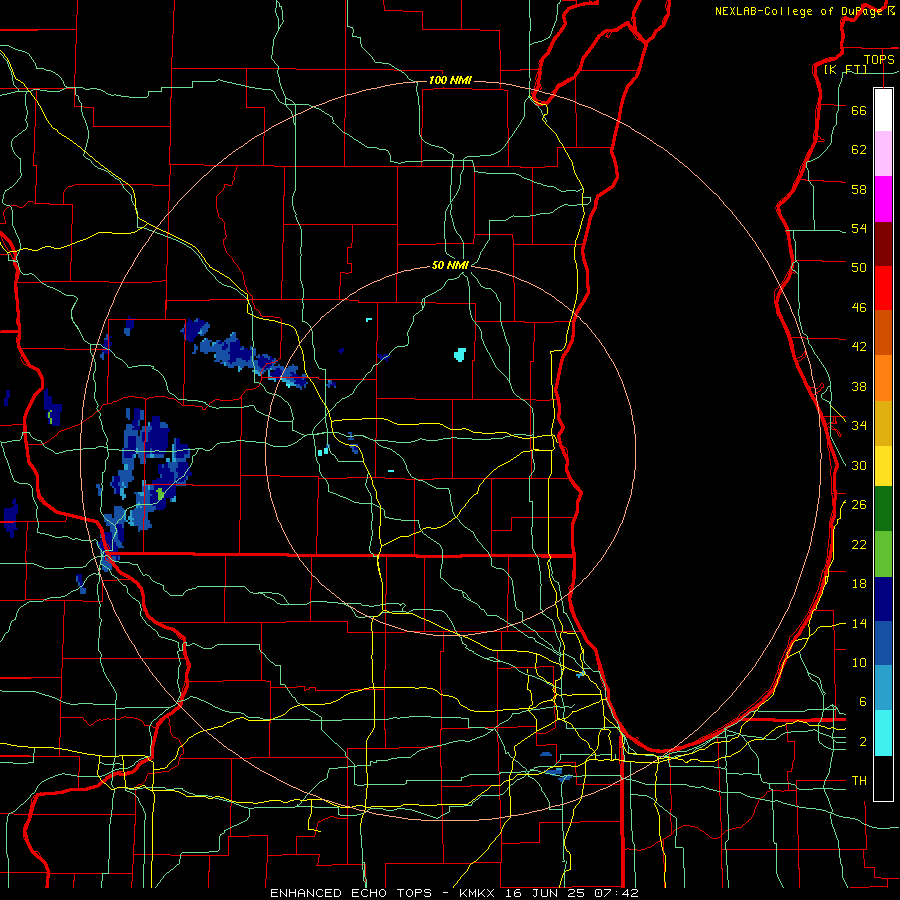The width and height of the screenshot is (900, 900).
Task: Click the TH legend label
Action: point(859,781)
